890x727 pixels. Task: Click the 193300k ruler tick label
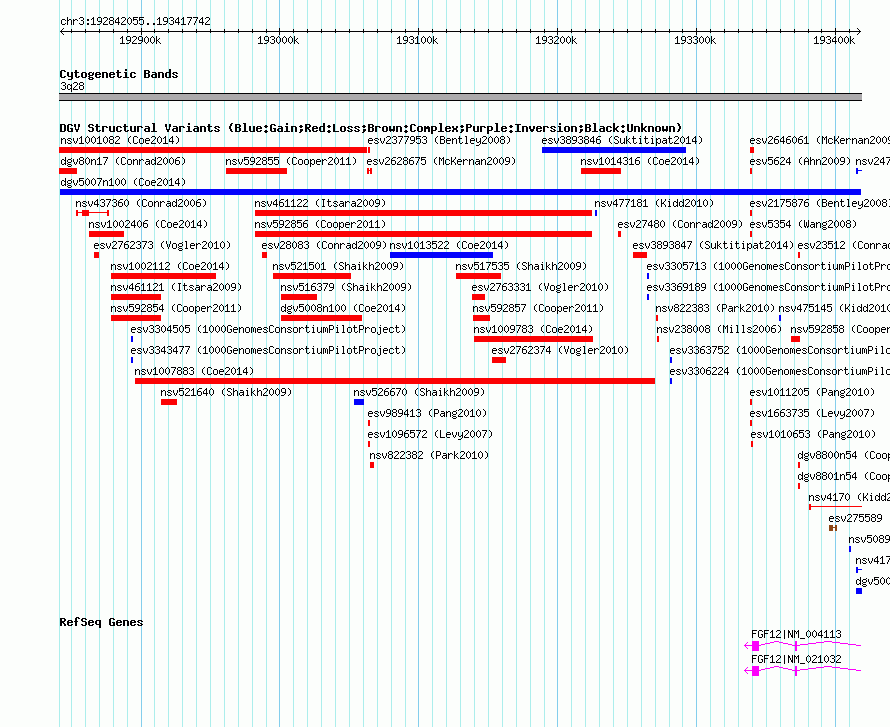point(695,40)
